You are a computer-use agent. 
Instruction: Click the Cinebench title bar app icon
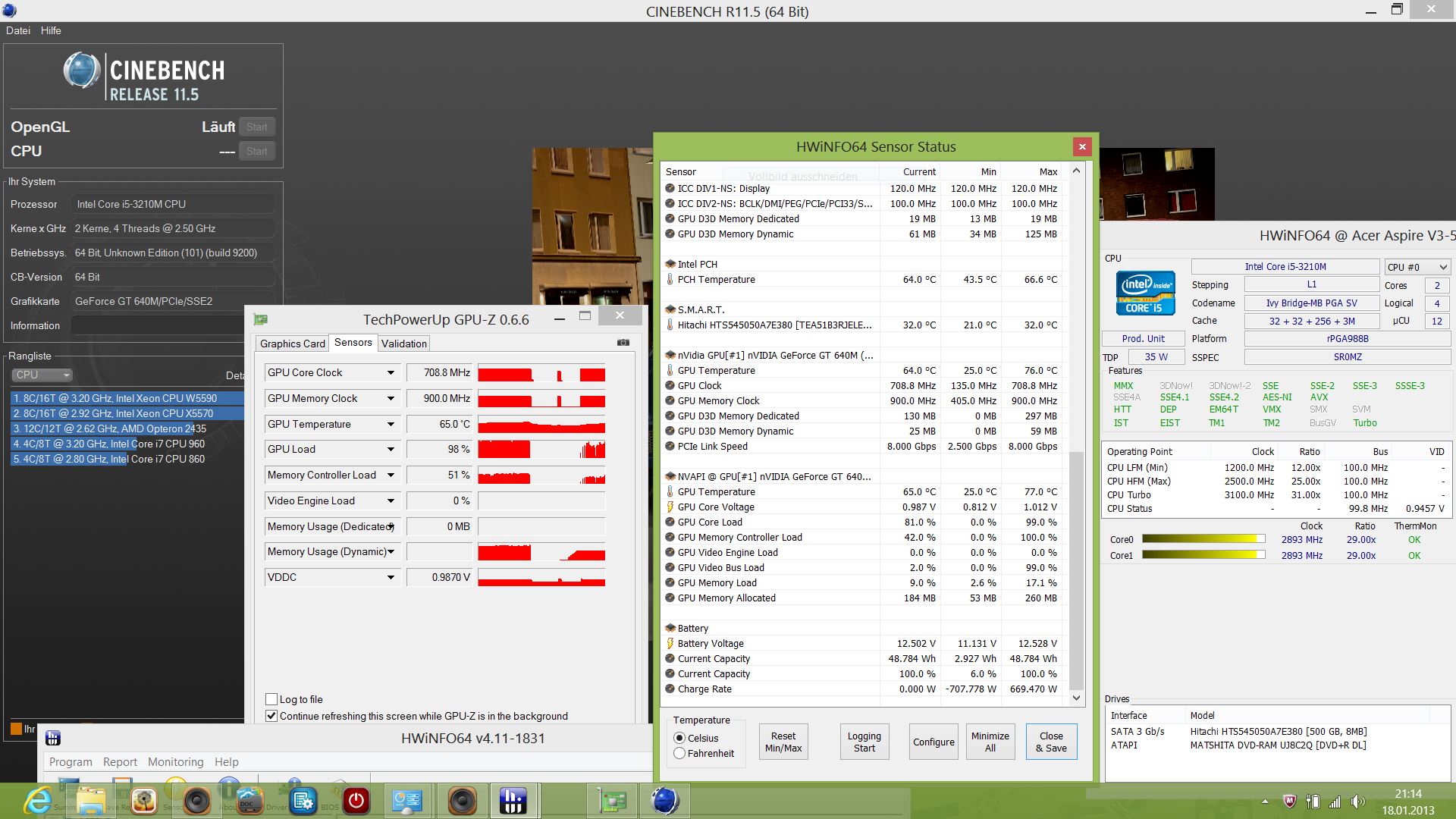(10, 11)
